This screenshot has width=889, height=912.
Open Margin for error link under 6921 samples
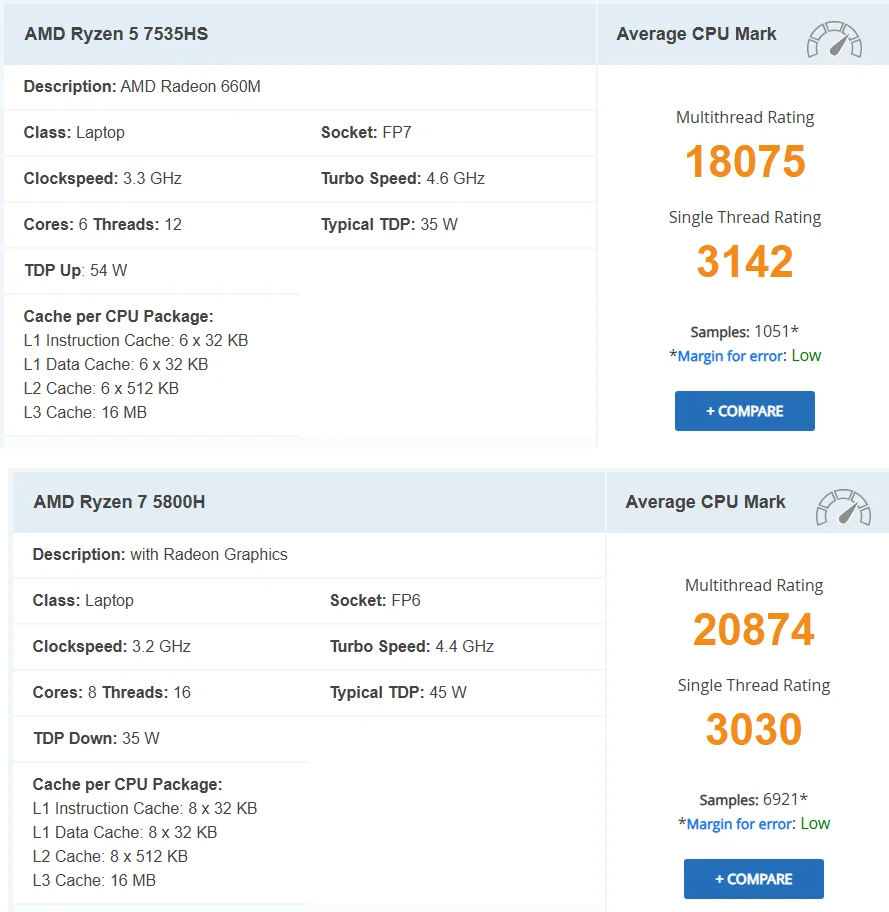pyautogui.click(x=740, y=824)
